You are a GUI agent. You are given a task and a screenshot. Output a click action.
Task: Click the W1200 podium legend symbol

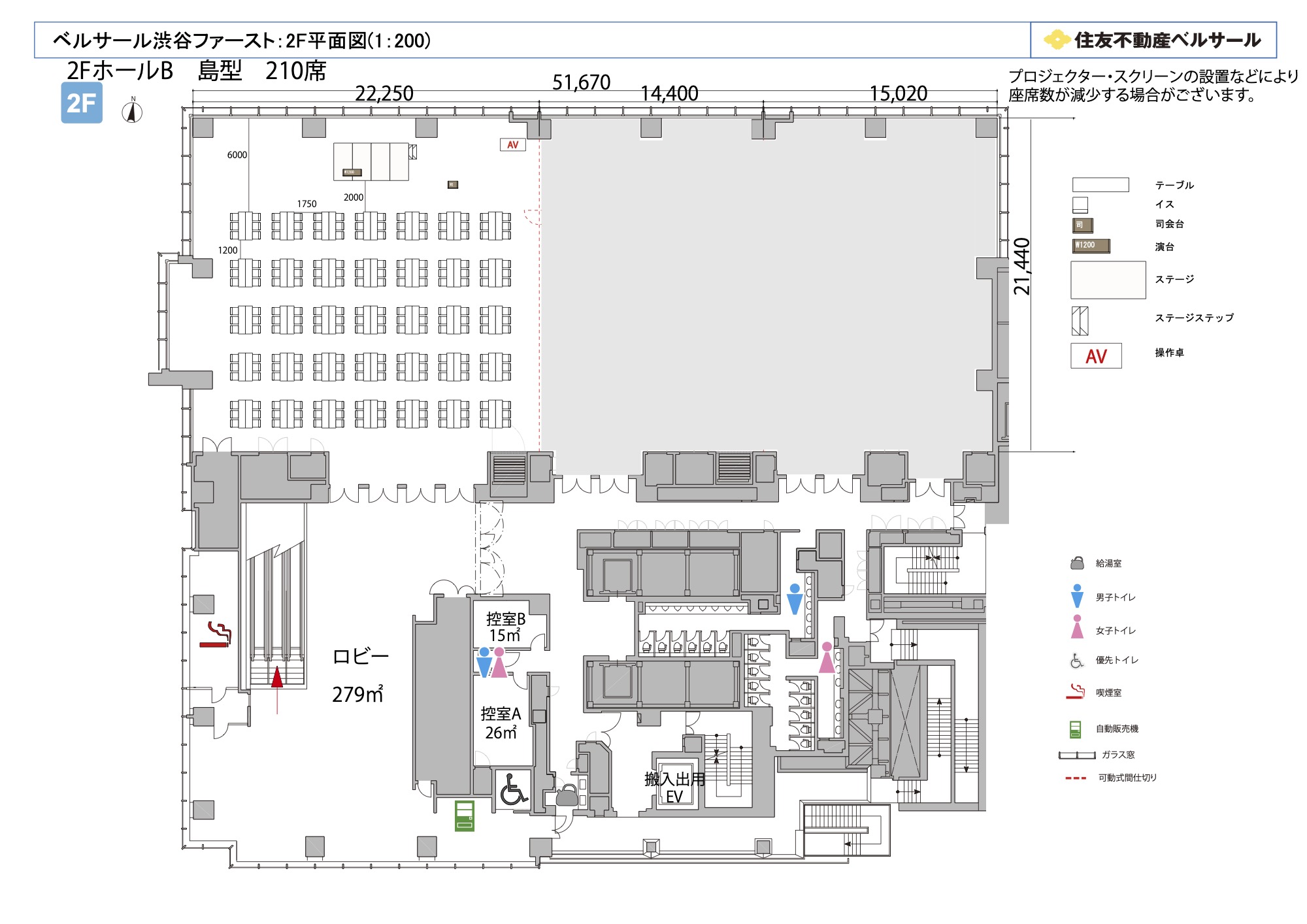pyautogui.click(x=1091, y=246)
